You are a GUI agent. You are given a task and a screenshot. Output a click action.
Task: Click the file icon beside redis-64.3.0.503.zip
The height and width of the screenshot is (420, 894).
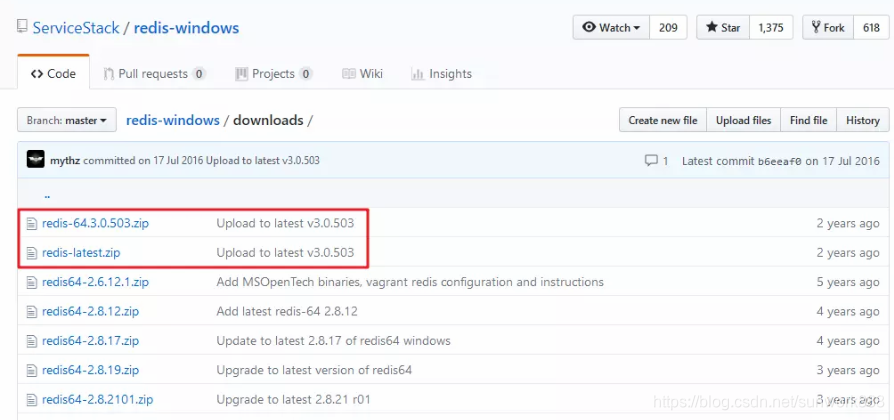pyautogui.click(x=31, y=223)
